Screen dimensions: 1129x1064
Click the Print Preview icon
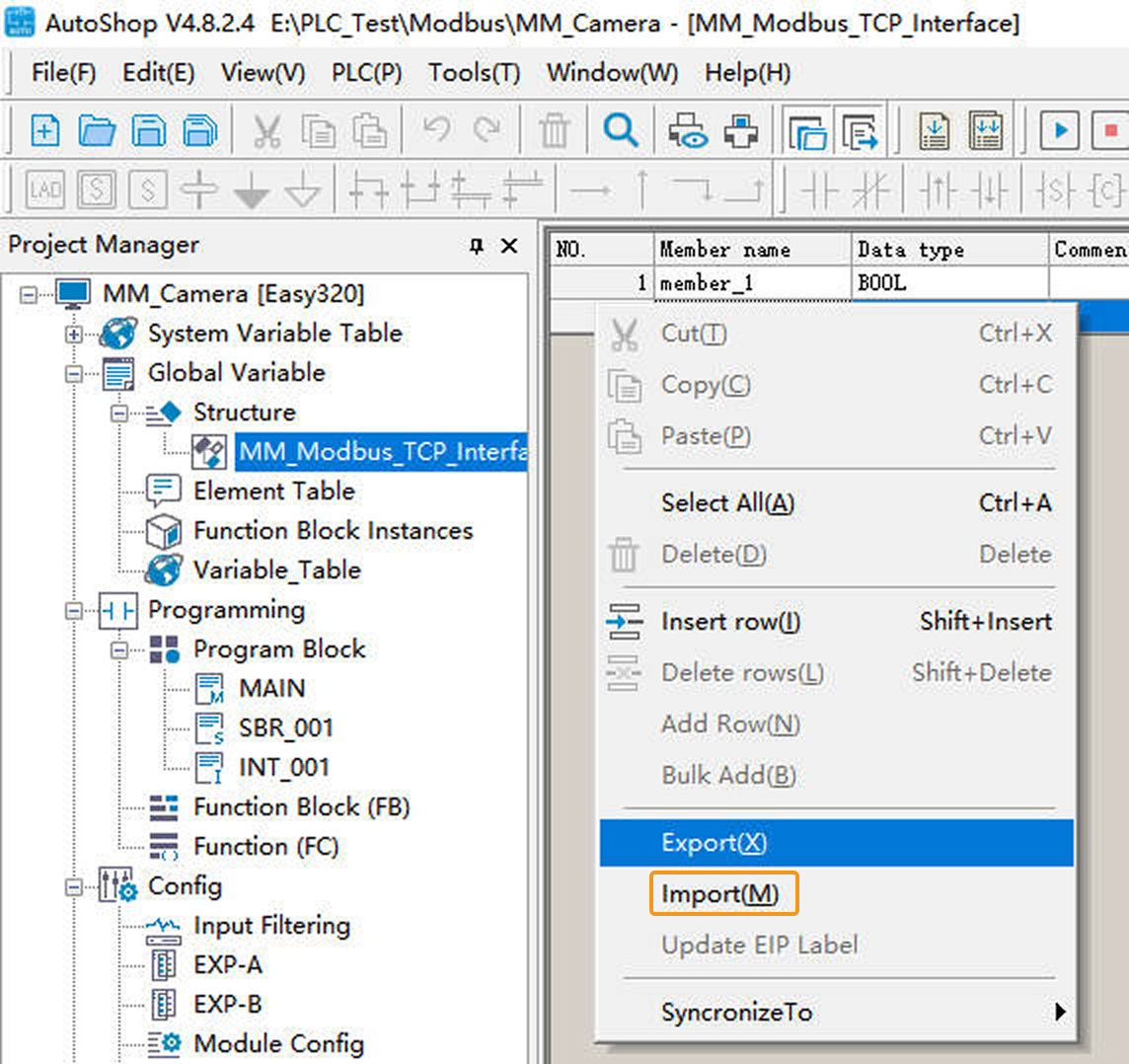(688, 130)
